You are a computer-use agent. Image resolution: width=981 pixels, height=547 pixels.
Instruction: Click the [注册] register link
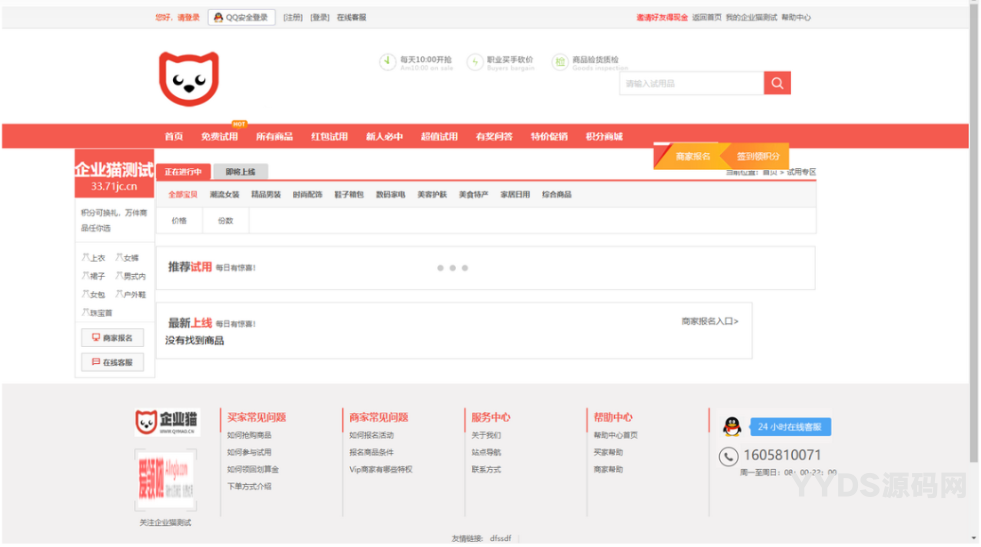[x=293, y=18]
